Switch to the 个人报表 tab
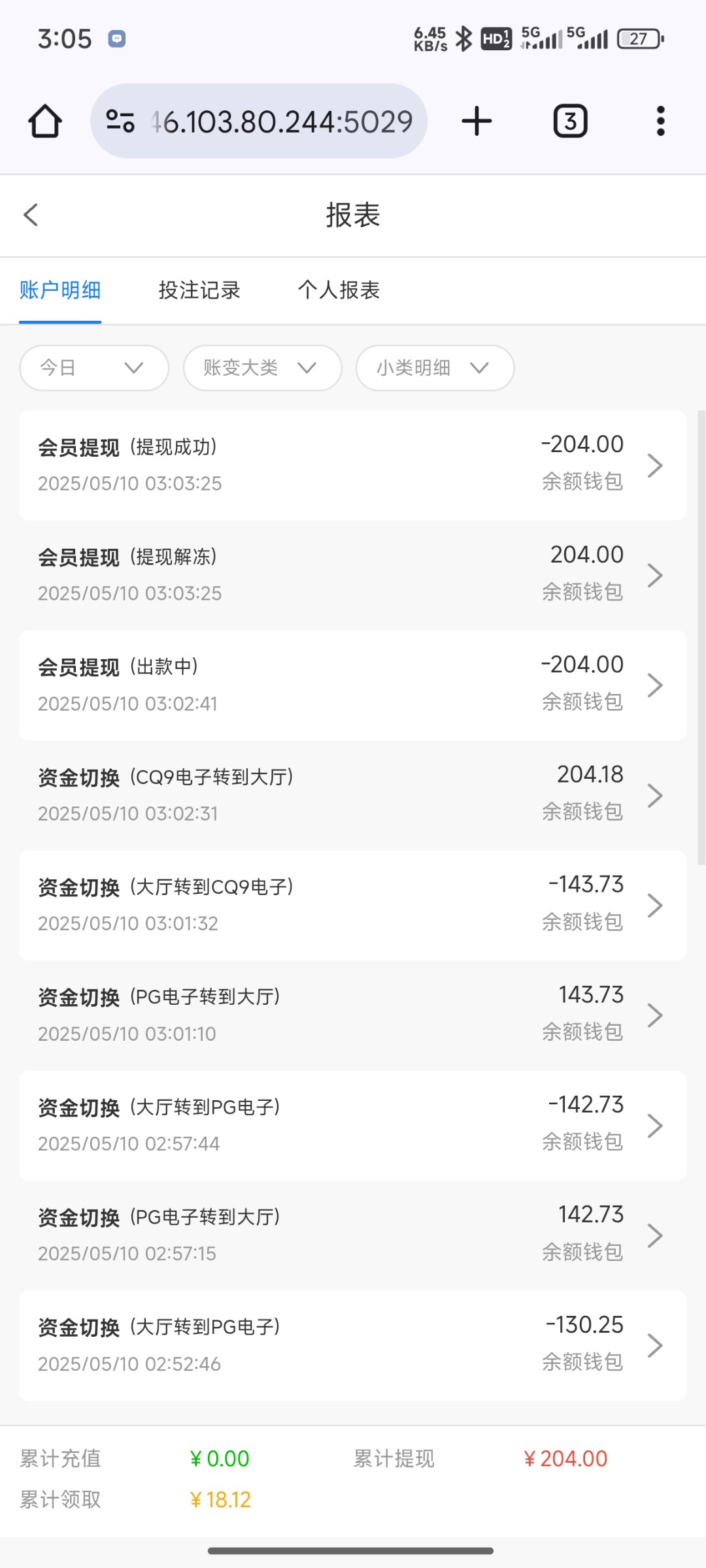 [339, 290]
